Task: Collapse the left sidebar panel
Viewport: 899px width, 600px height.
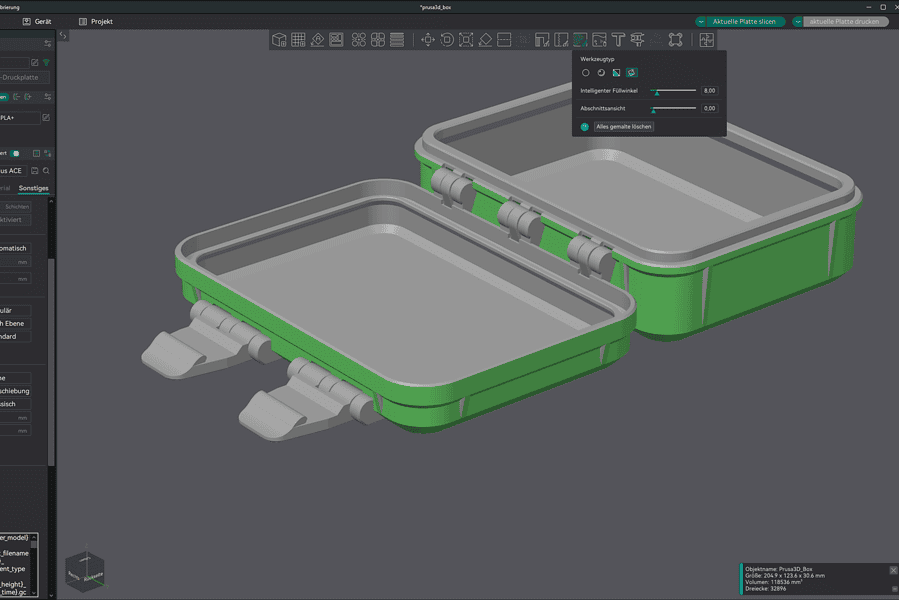Action: pyautogui.click(x=63, y=35)
